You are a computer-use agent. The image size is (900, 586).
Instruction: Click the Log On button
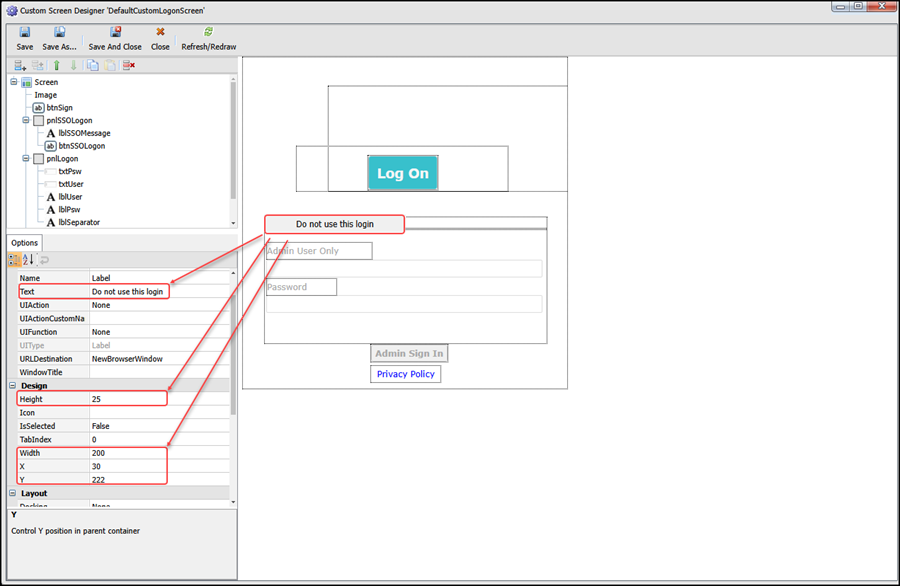[x=402, y=173]
